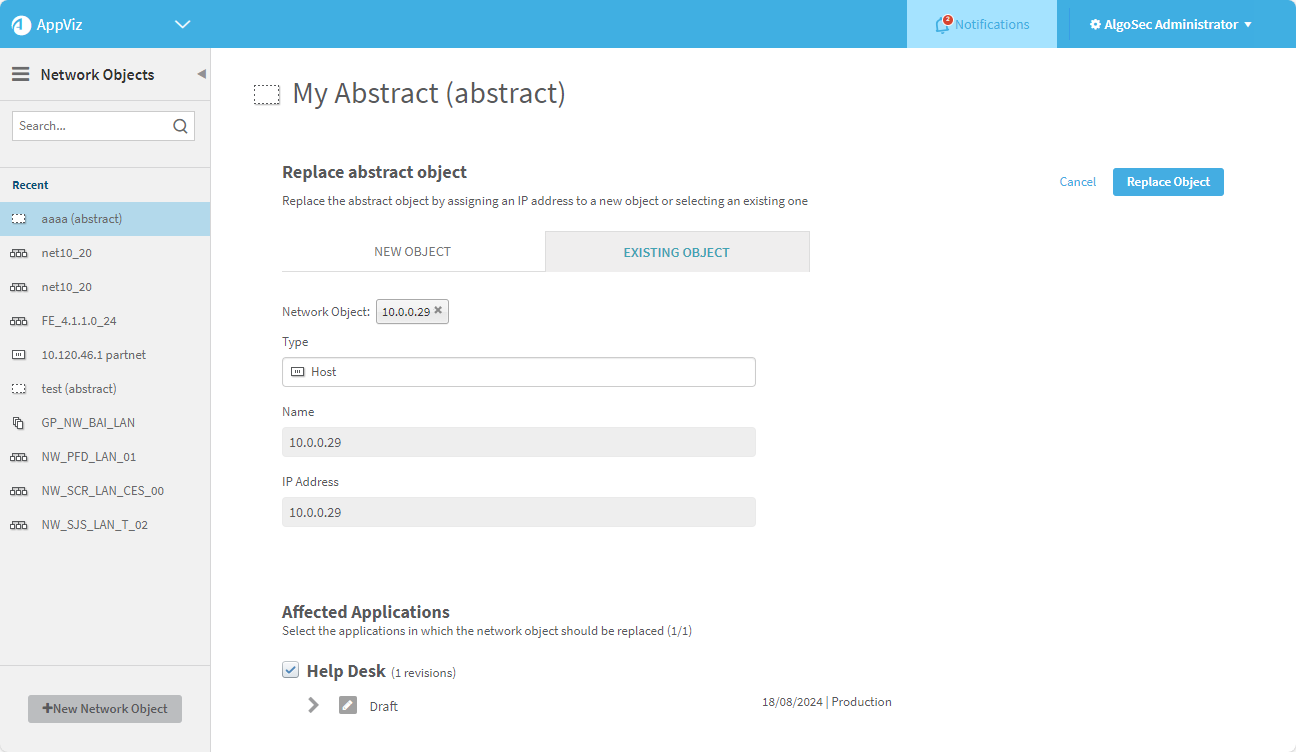Select the aaaa (abstract) object

[82, 219]
